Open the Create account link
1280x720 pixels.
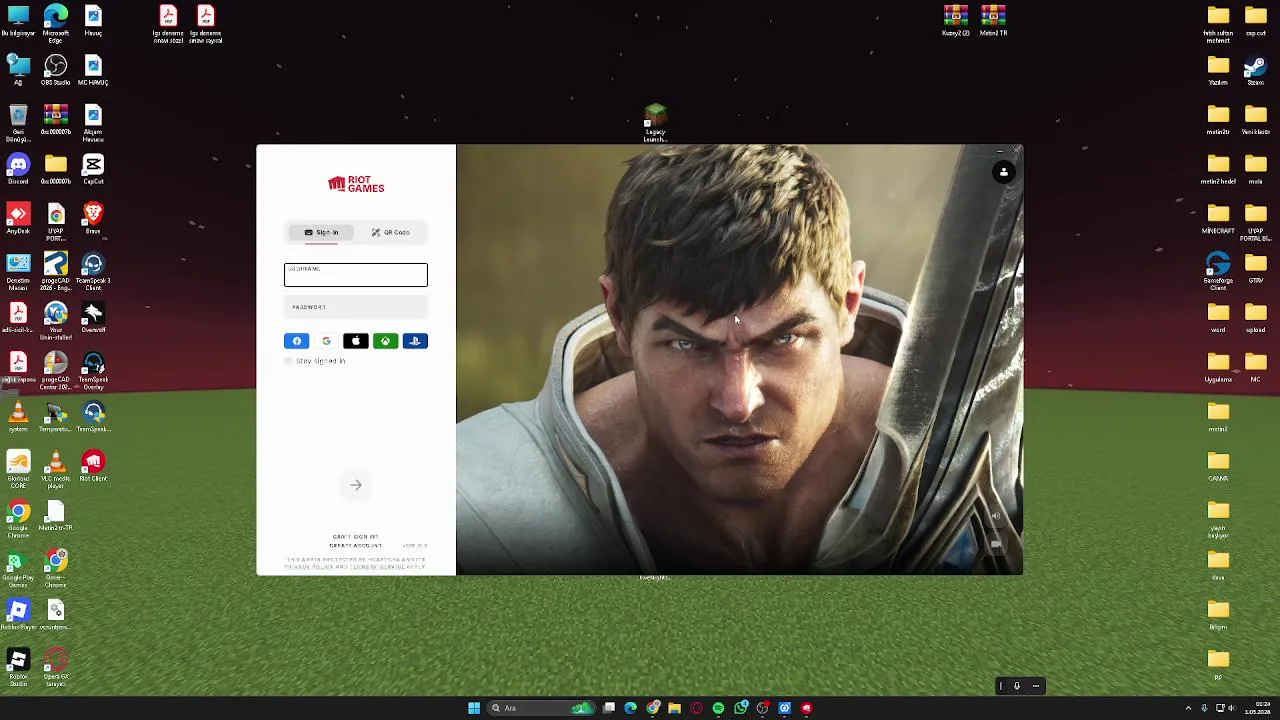(x=356, y=546)
